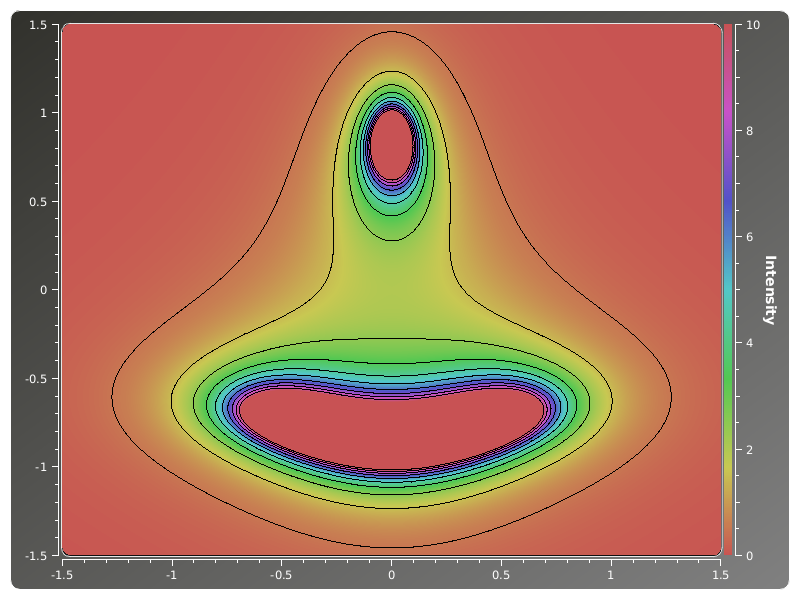
Task: Click the x-axis tick label 1
Action: (x=611, y=575)
